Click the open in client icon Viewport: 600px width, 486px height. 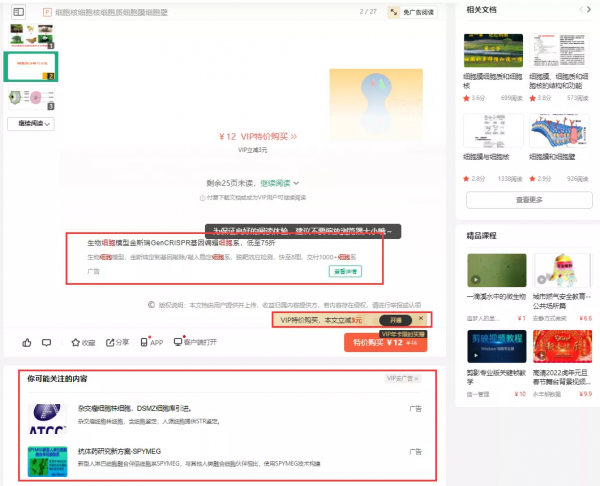tap(178, 342)
